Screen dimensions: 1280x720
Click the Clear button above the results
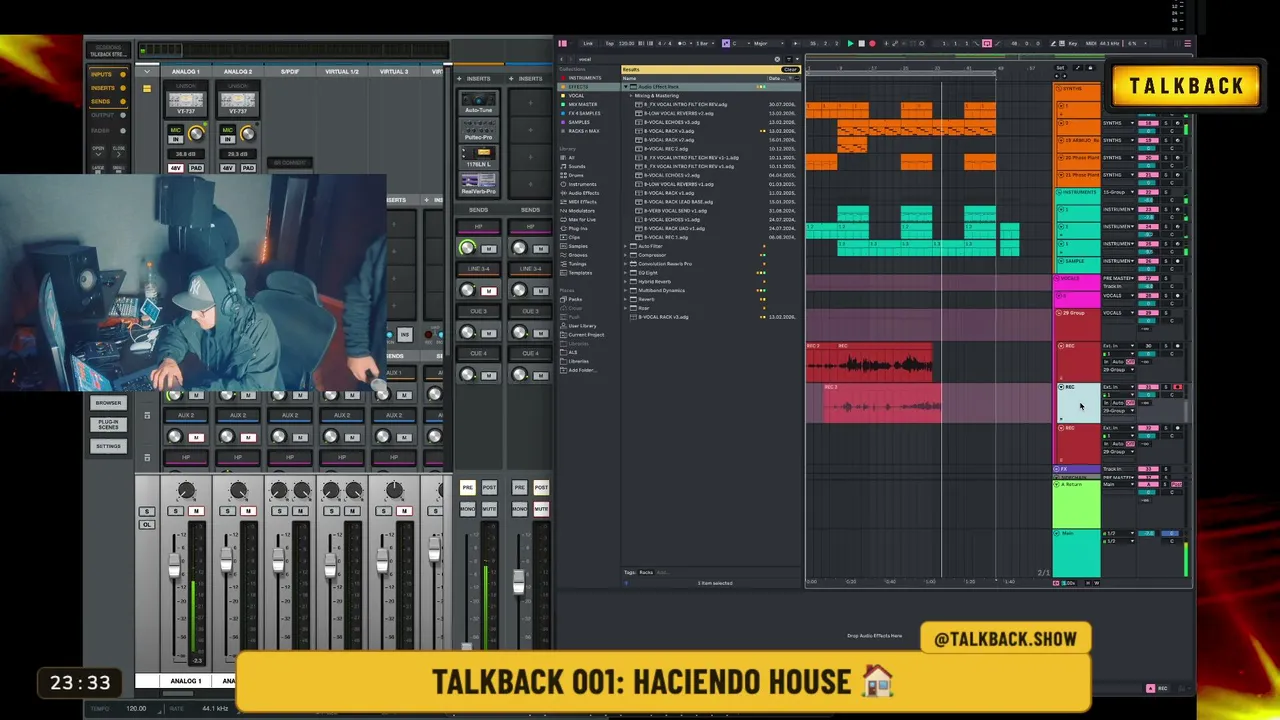(x=790, y=70)
